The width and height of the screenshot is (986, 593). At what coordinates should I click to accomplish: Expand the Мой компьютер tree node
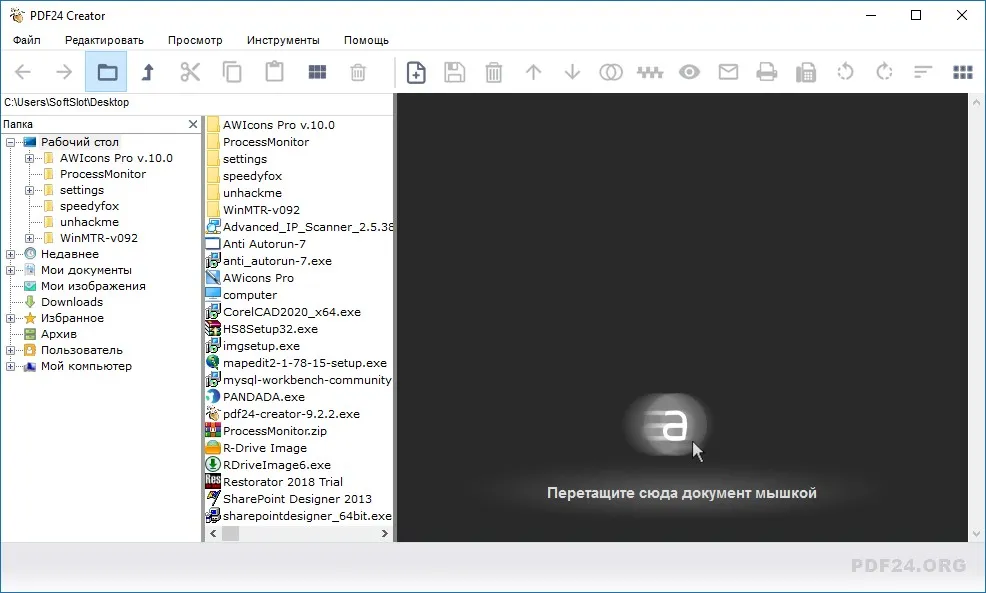point(10,367)
